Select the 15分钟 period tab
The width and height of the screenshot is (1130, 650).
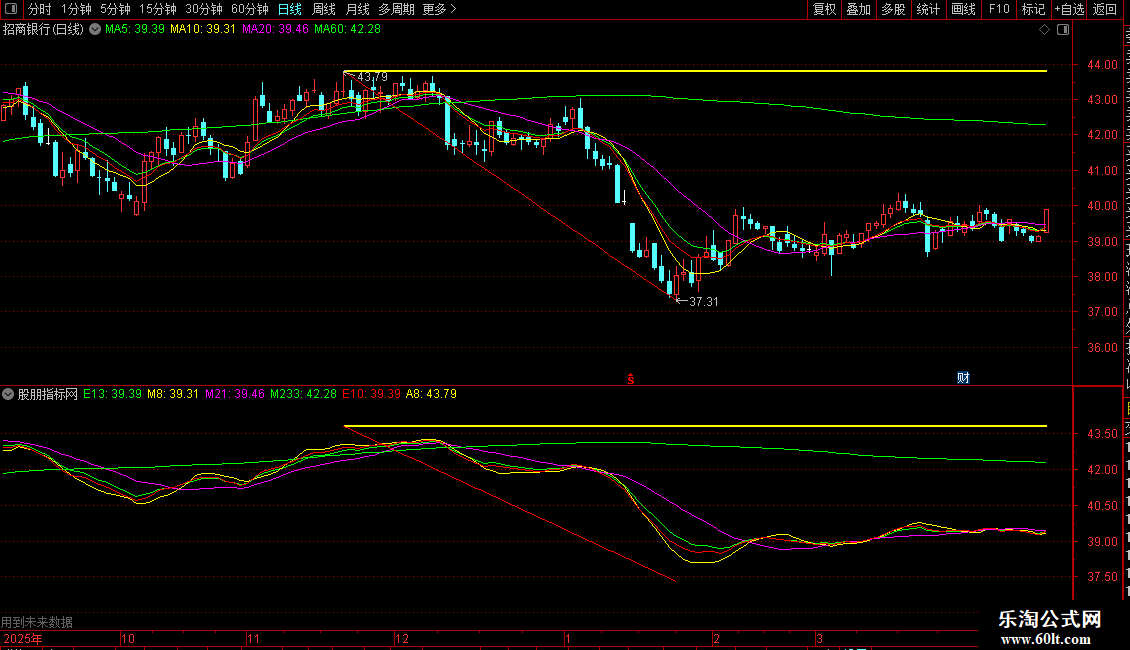coord(158,9)
